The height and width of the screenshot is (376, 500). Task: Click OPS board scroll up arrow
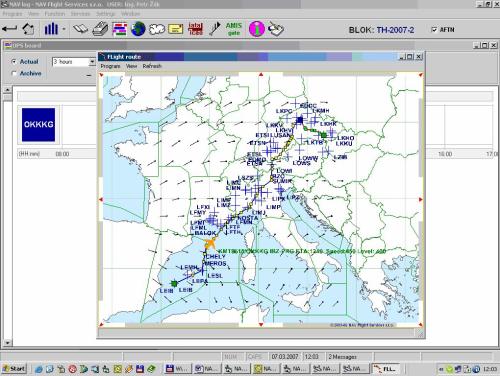pyautogui.click(x=8, y=89)
